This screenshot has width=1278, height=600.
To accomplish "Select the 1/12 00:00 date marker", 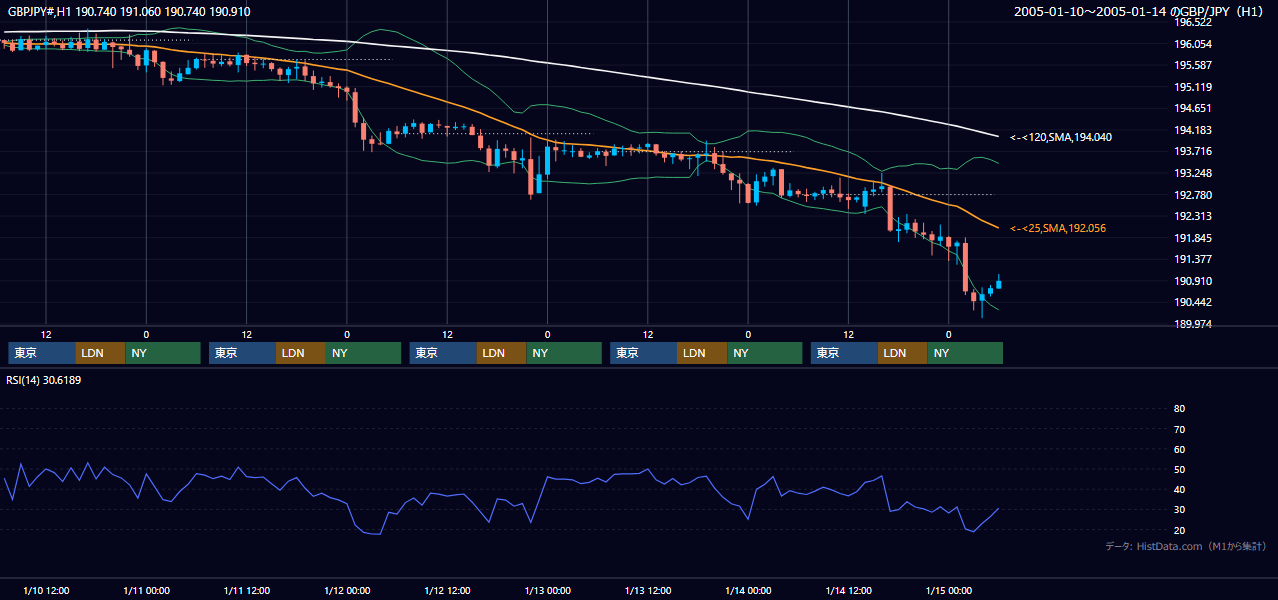I will 347,590.
